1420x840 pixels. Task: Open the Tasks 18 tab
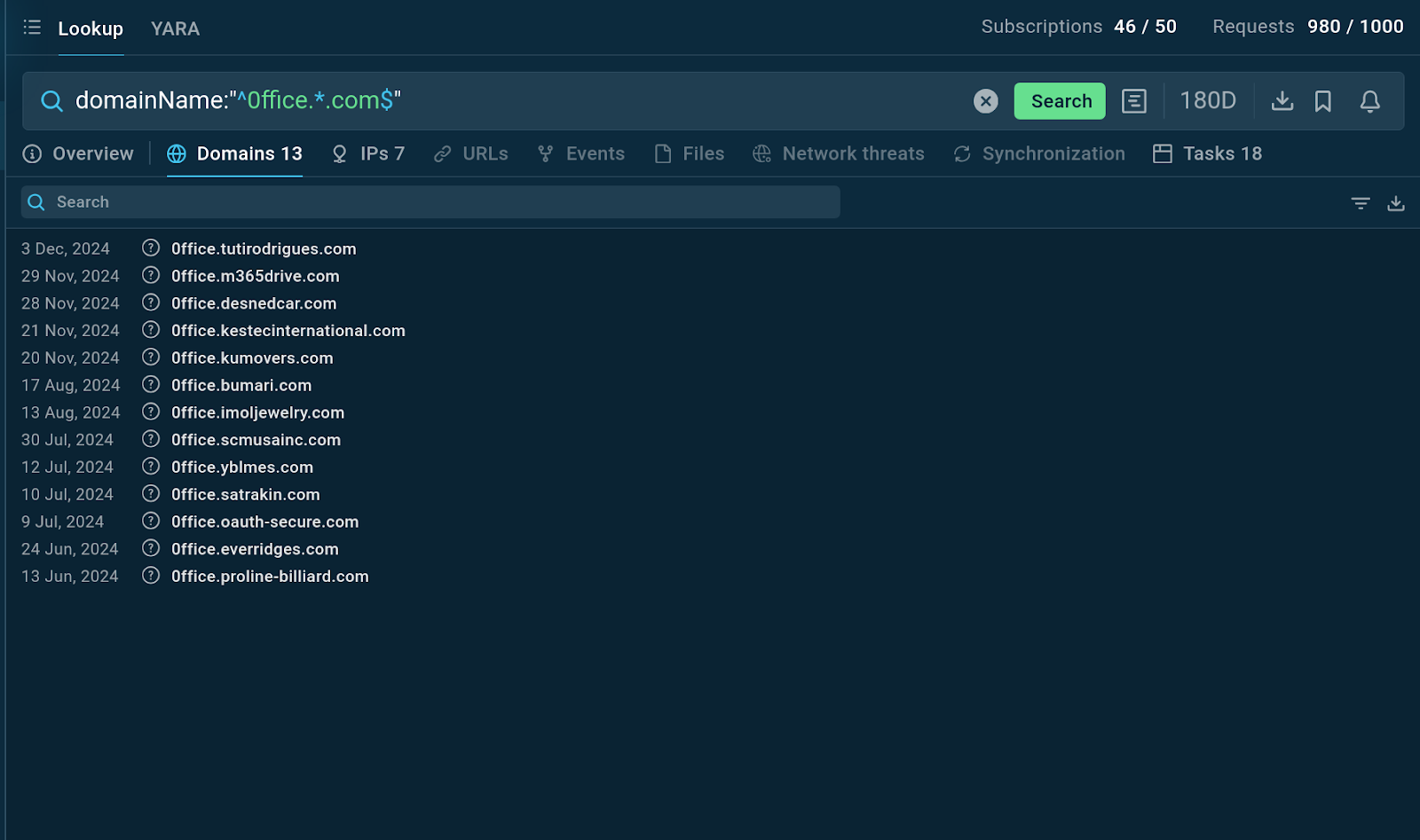1207,153
